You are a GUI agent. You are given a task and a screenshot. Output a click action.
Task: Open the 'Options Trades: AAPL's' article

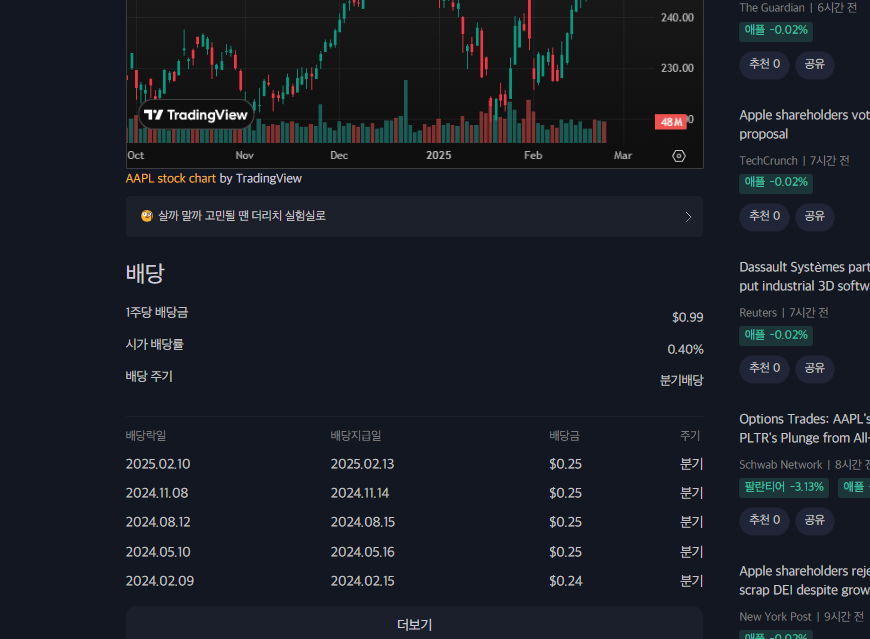(805, 428)
